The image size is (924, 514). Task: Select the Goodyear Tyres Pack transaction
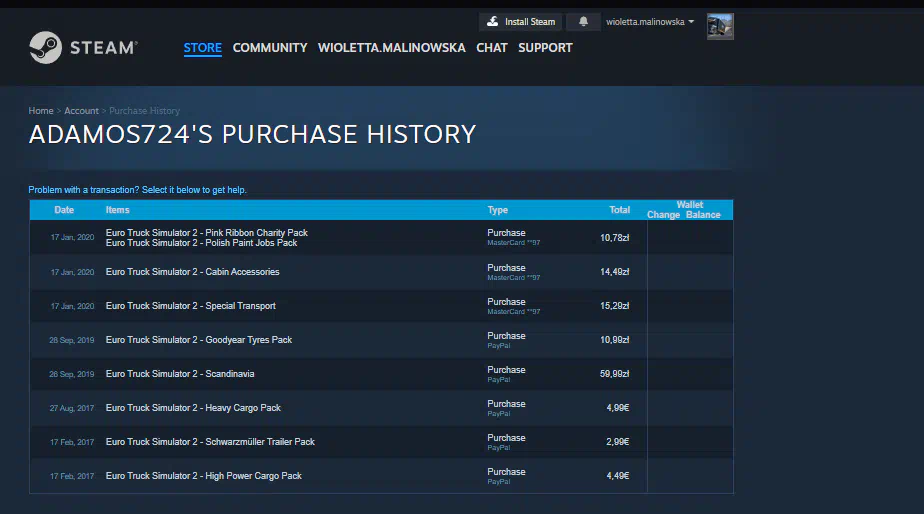coord(381,340)
